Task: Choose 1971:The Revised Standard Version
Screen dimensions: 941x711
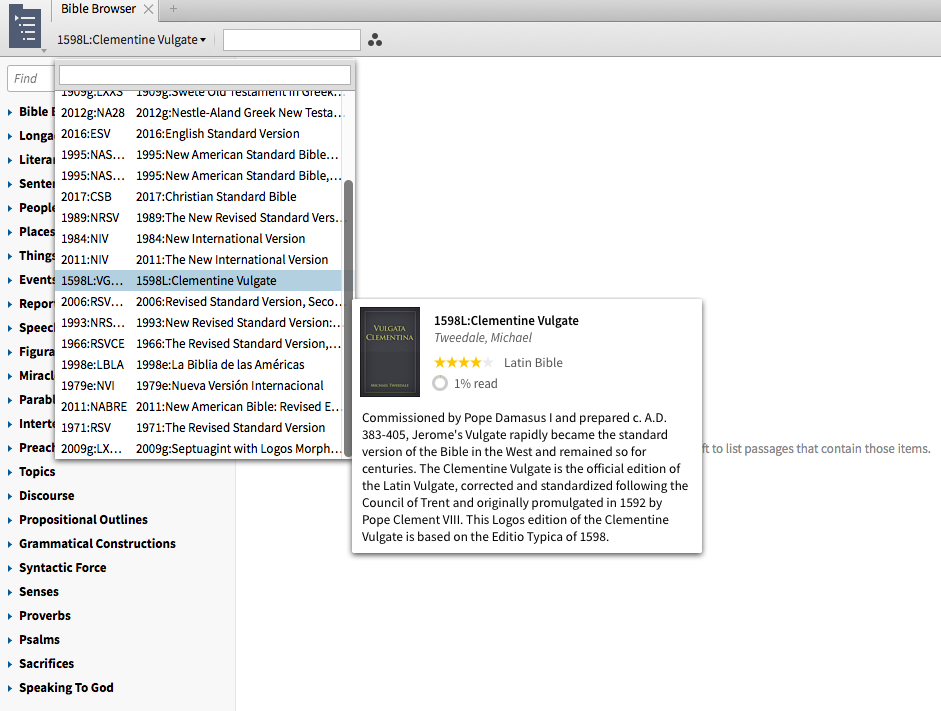Action: coord(201,428)
